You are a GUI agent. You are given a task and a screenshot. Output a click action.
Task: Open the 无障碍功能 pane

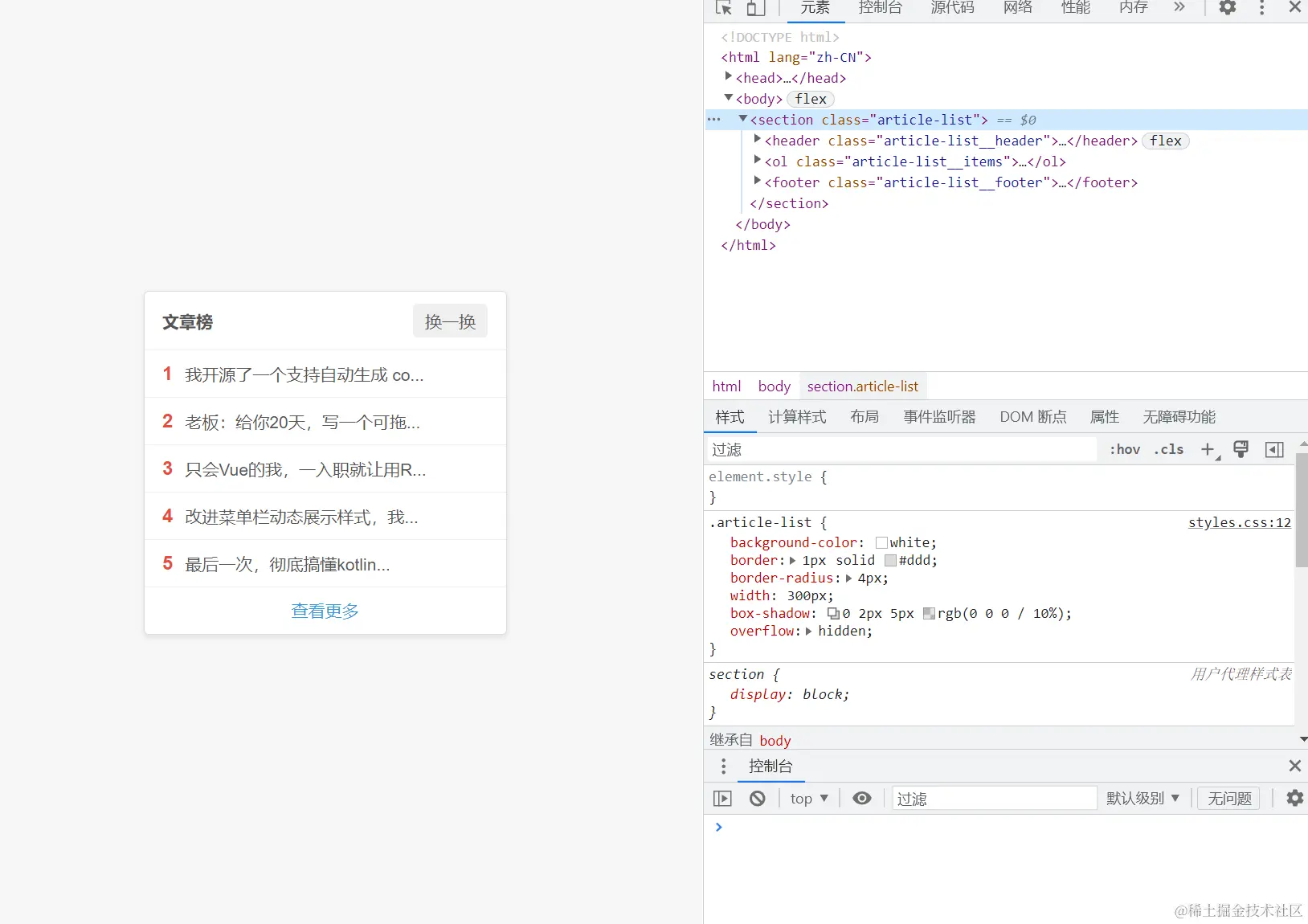(1179, 417)
